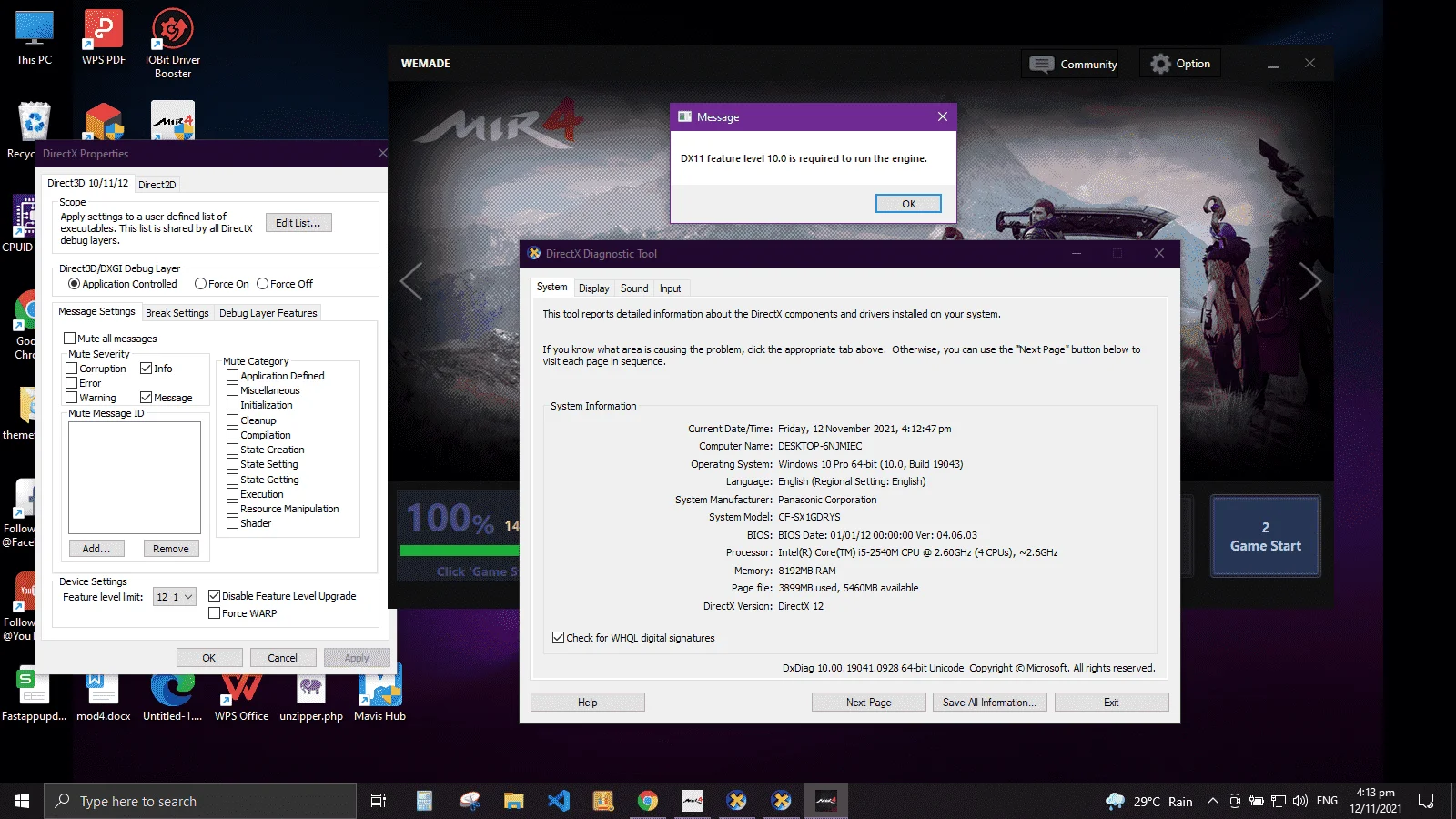Open the volume control in system tray

(x=1299, y=801)
